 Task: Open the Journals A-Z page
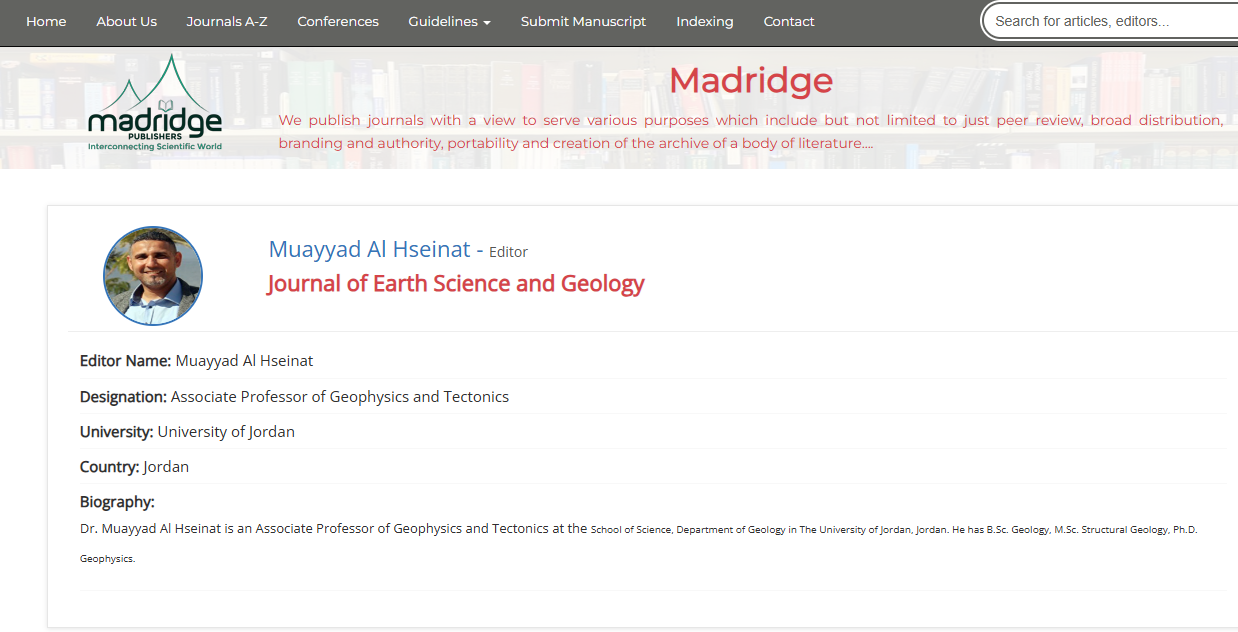(227, 21)
